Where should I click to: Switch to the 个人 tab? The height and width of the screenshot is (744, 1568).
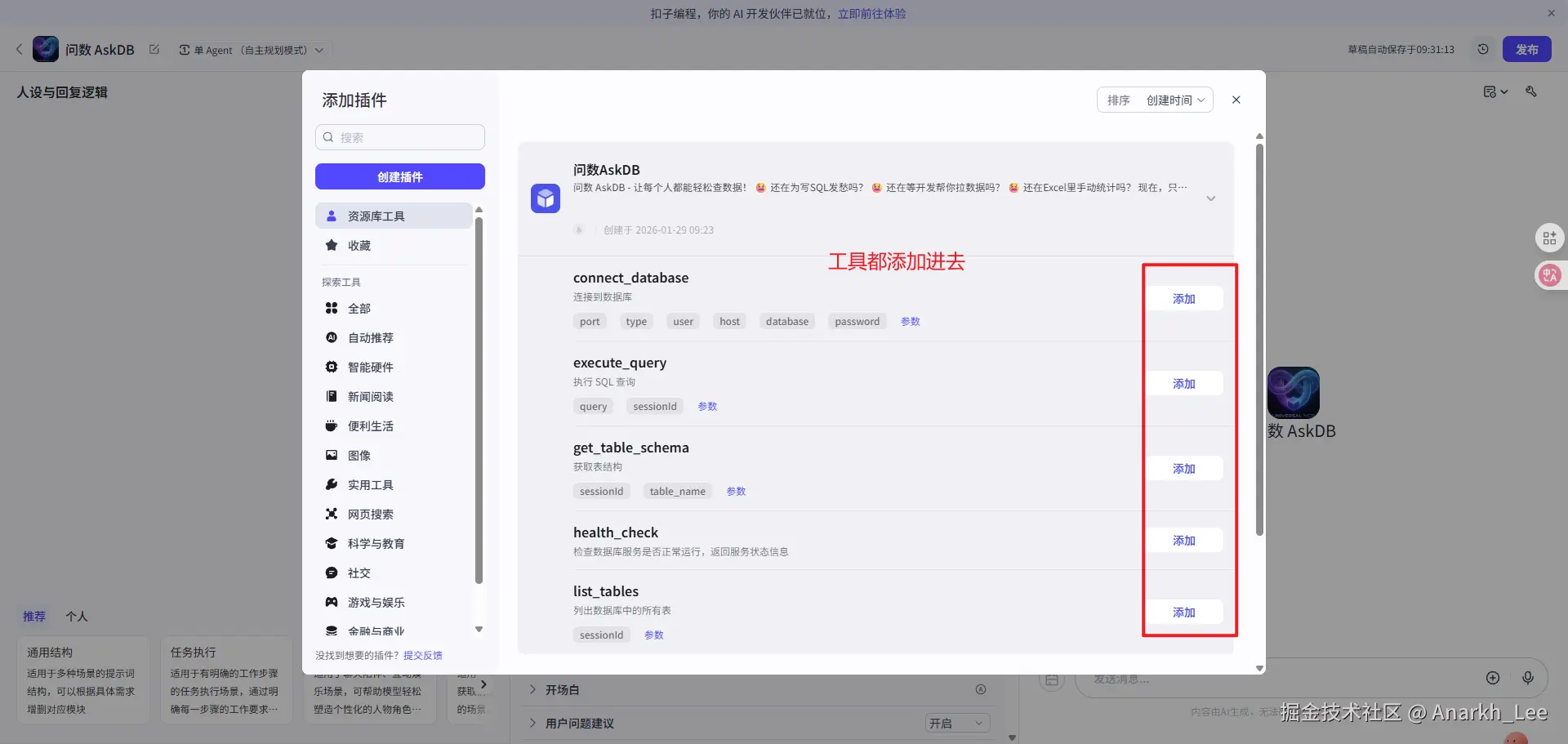coord(77,617)
